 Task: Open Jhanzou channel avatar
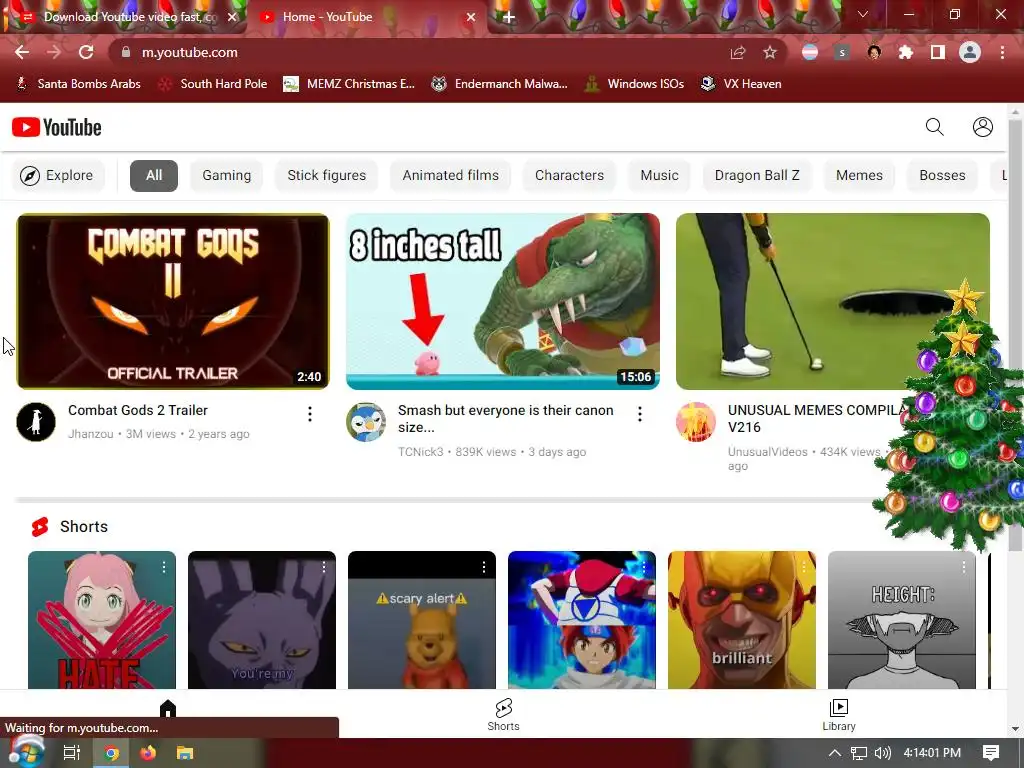pyautogui.click(x=36, y=422)
